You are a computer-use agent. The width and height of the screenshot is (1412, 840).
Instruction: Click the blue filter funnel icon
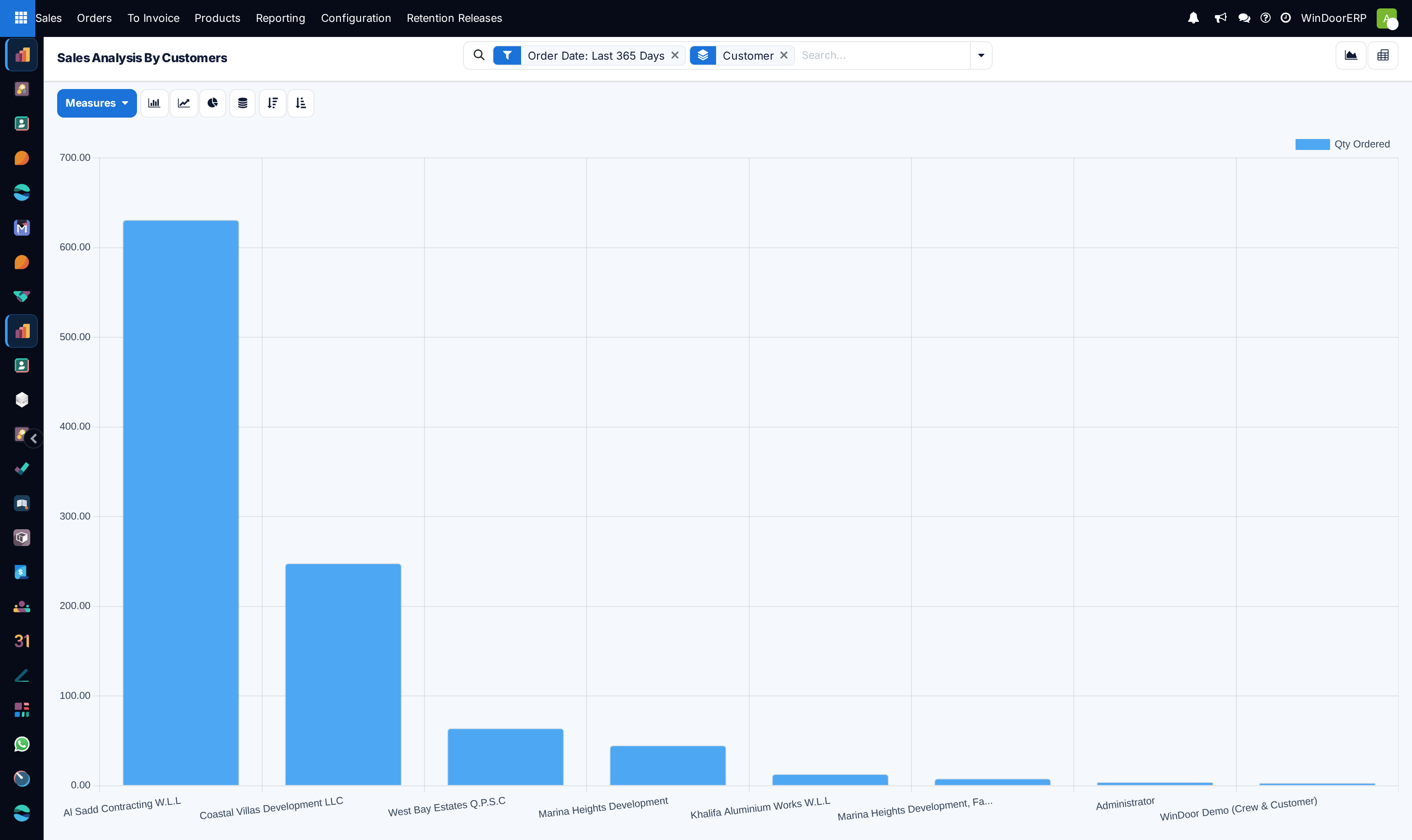click(x=507, y=55)
